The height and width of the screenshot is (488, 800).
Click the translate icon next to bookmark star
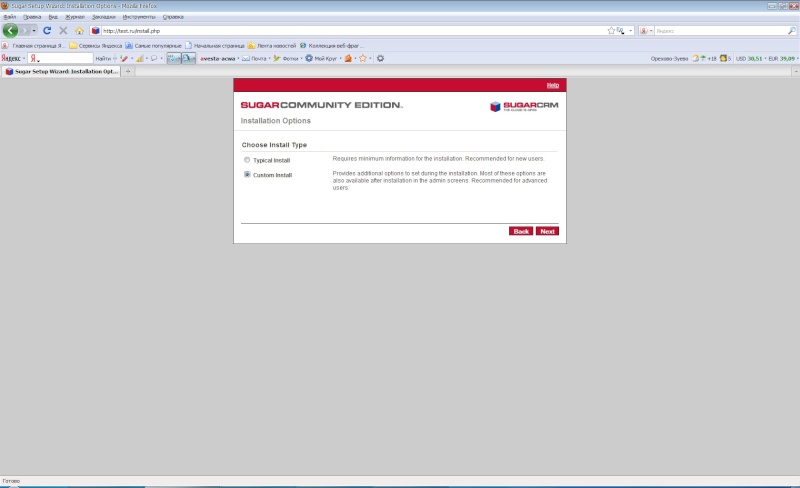620,31
